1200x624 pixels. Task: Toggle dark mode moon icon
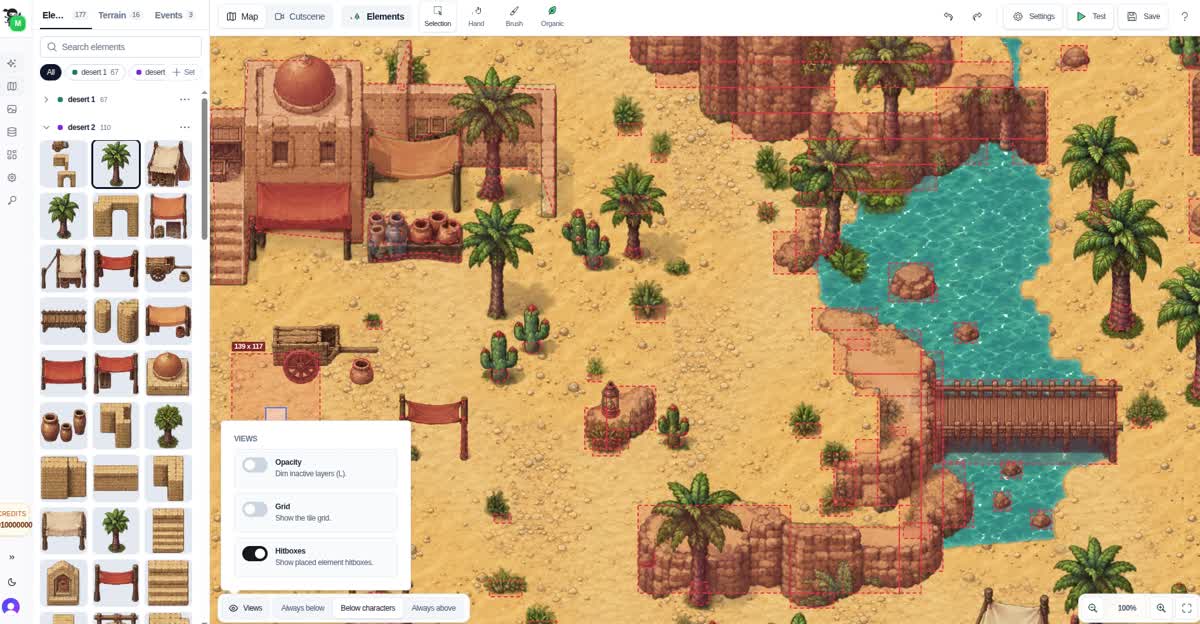tap(12, 582)
